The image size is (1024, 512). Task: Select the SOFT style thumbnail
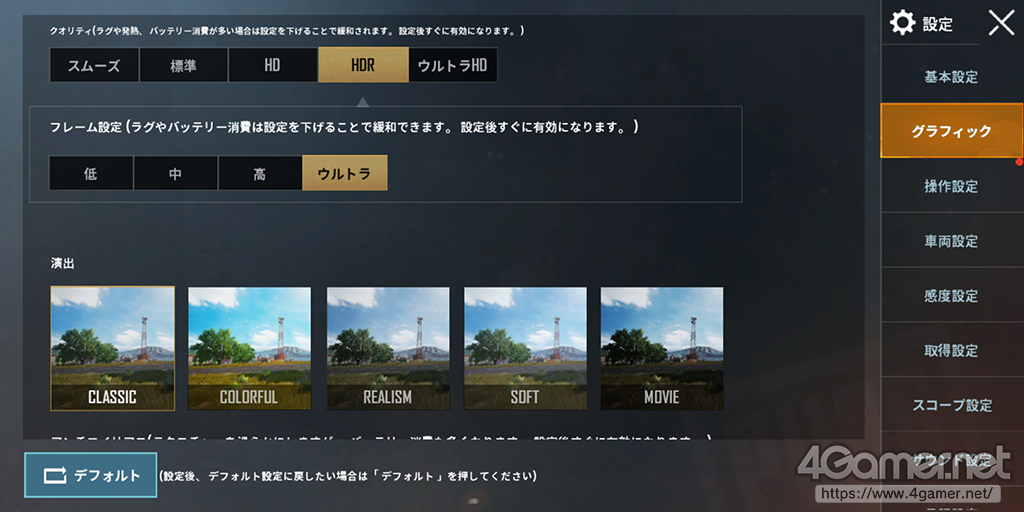click(525, 348)
